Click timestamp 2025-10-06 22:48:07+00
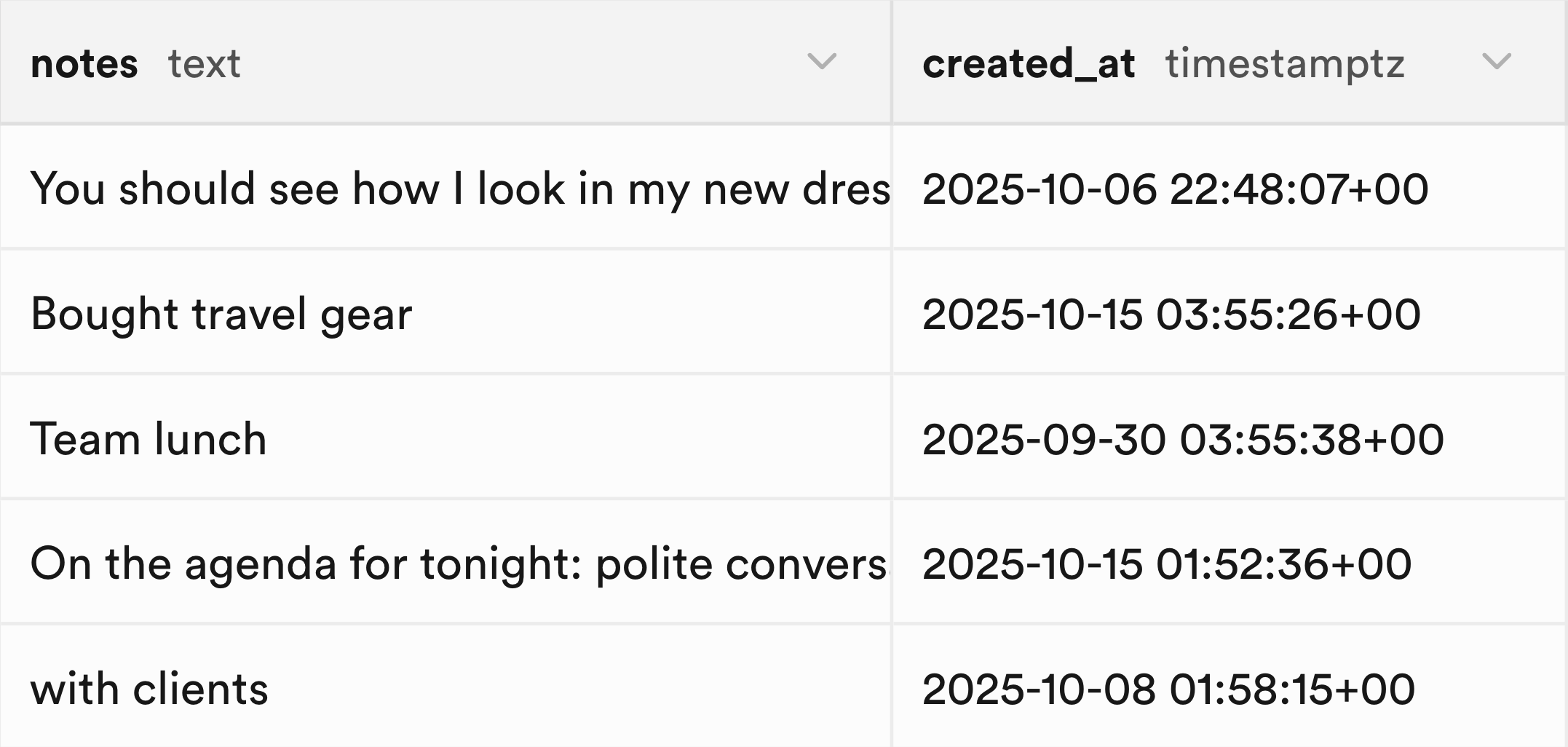 click(1175, 189)
